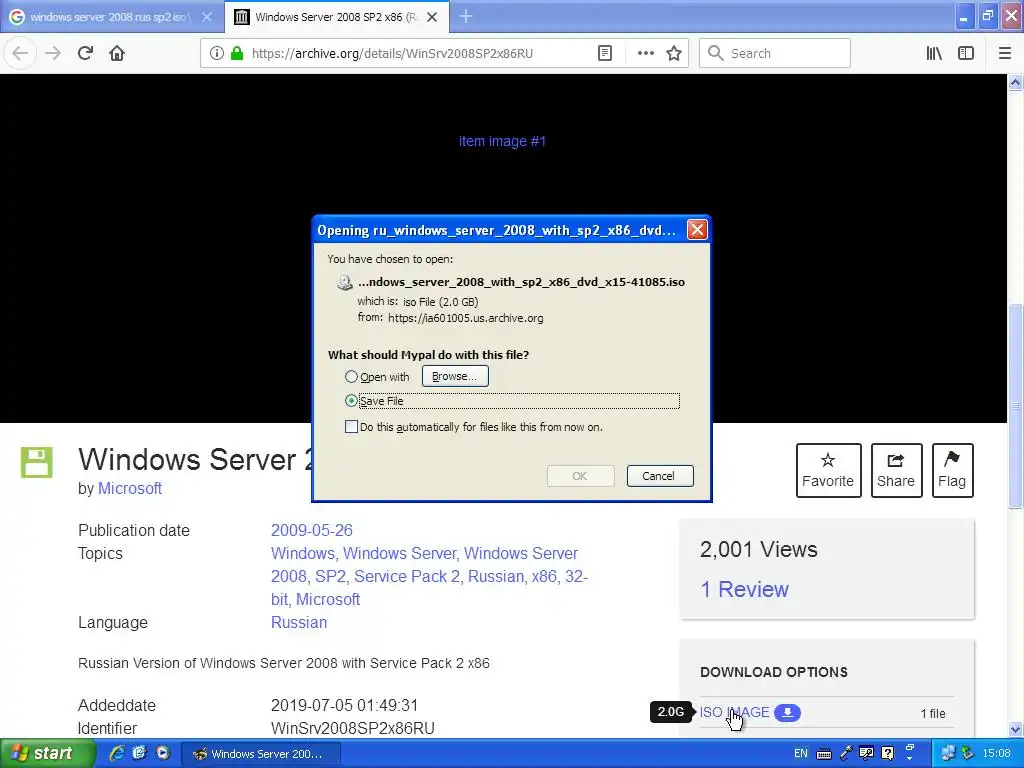Switch to the 'windows server 2008 rus sp2 iso' tab

pos(112,17)
